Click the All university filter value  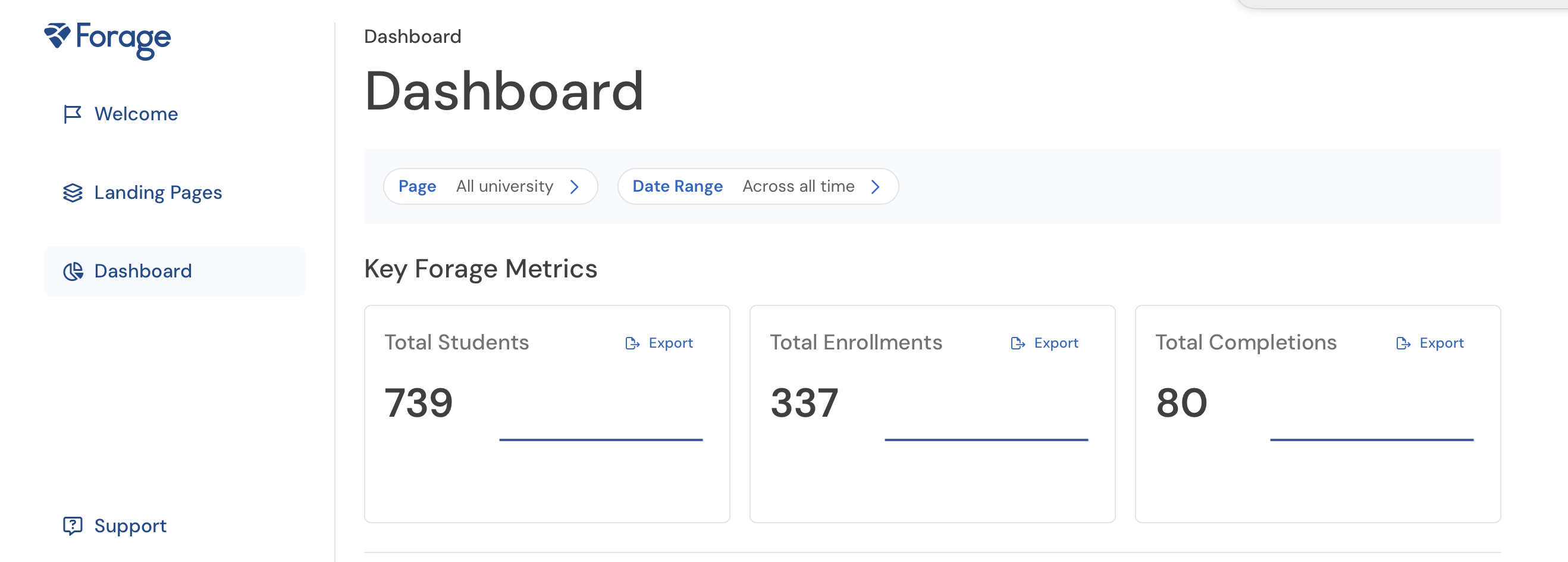(x=504, y=186)
